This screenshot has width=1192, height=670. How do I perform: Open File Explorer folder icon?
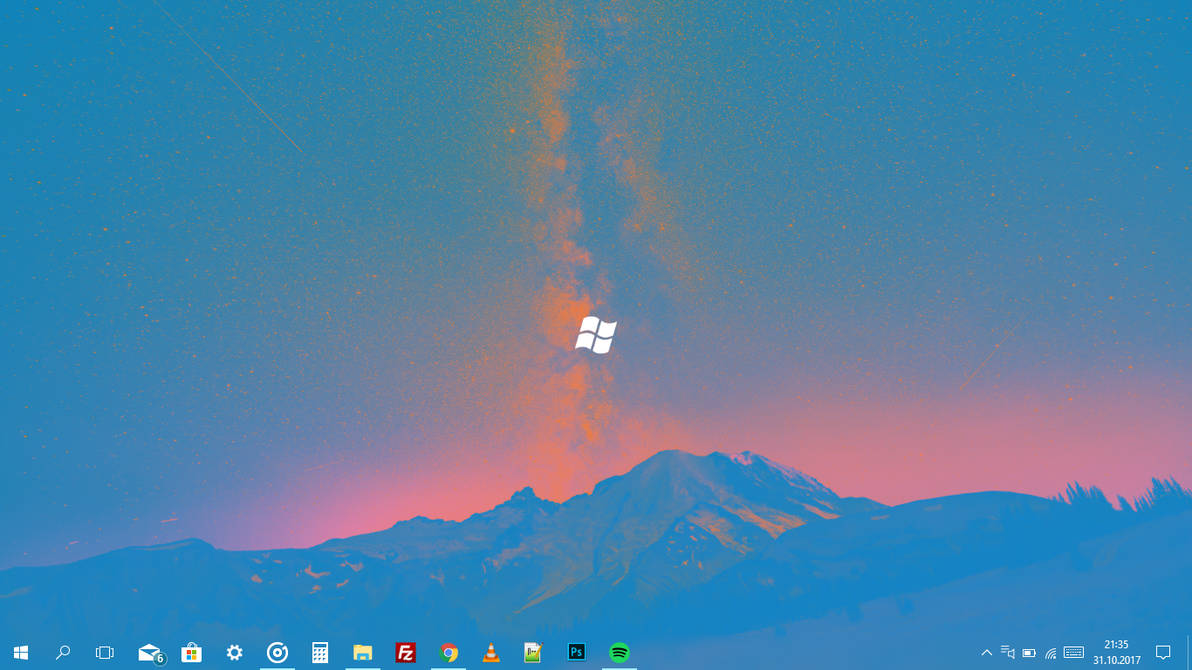(x=363, y=653)
